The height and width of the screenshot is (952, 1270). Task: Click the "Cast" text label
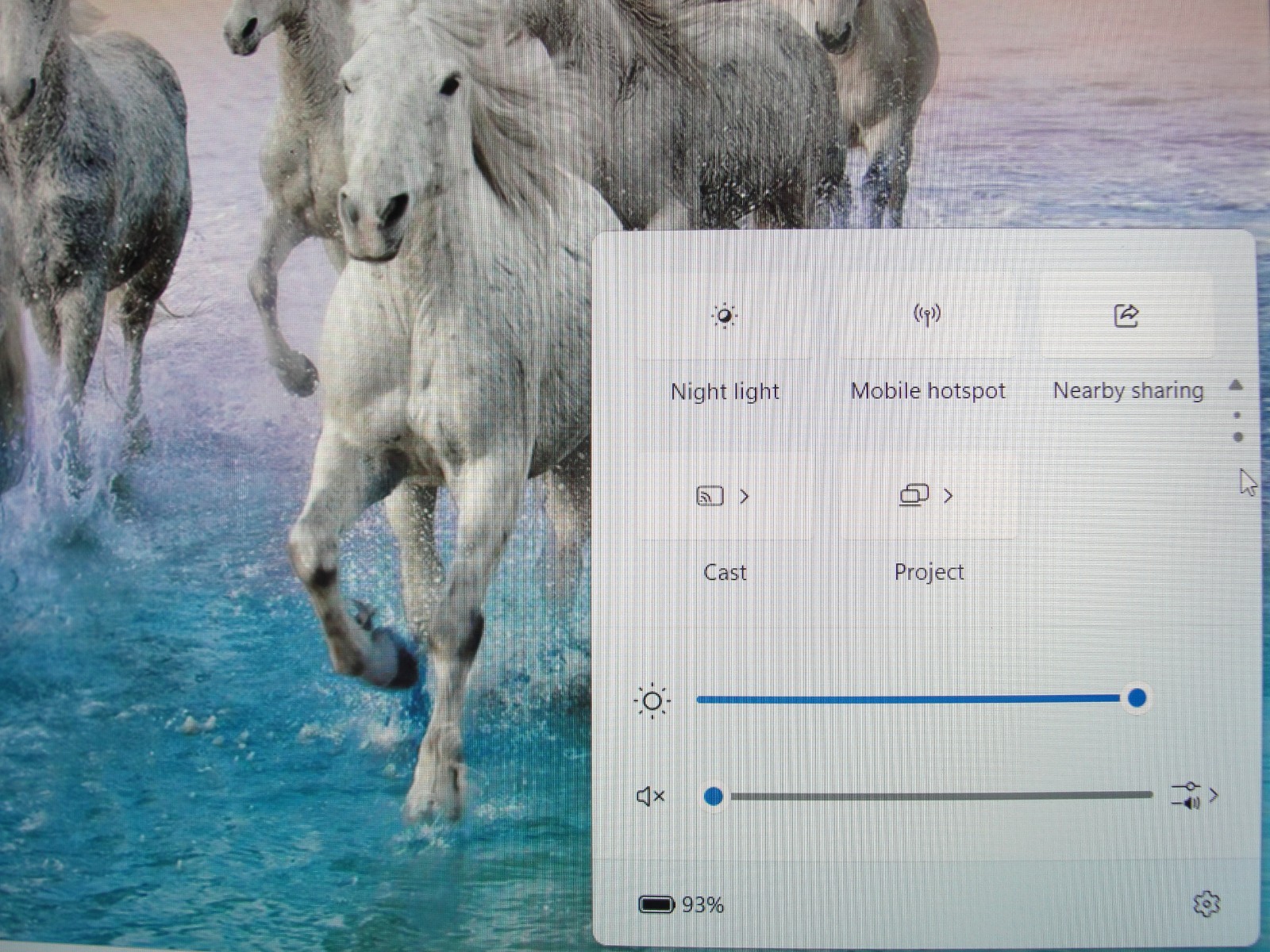(x=725, y=572)
